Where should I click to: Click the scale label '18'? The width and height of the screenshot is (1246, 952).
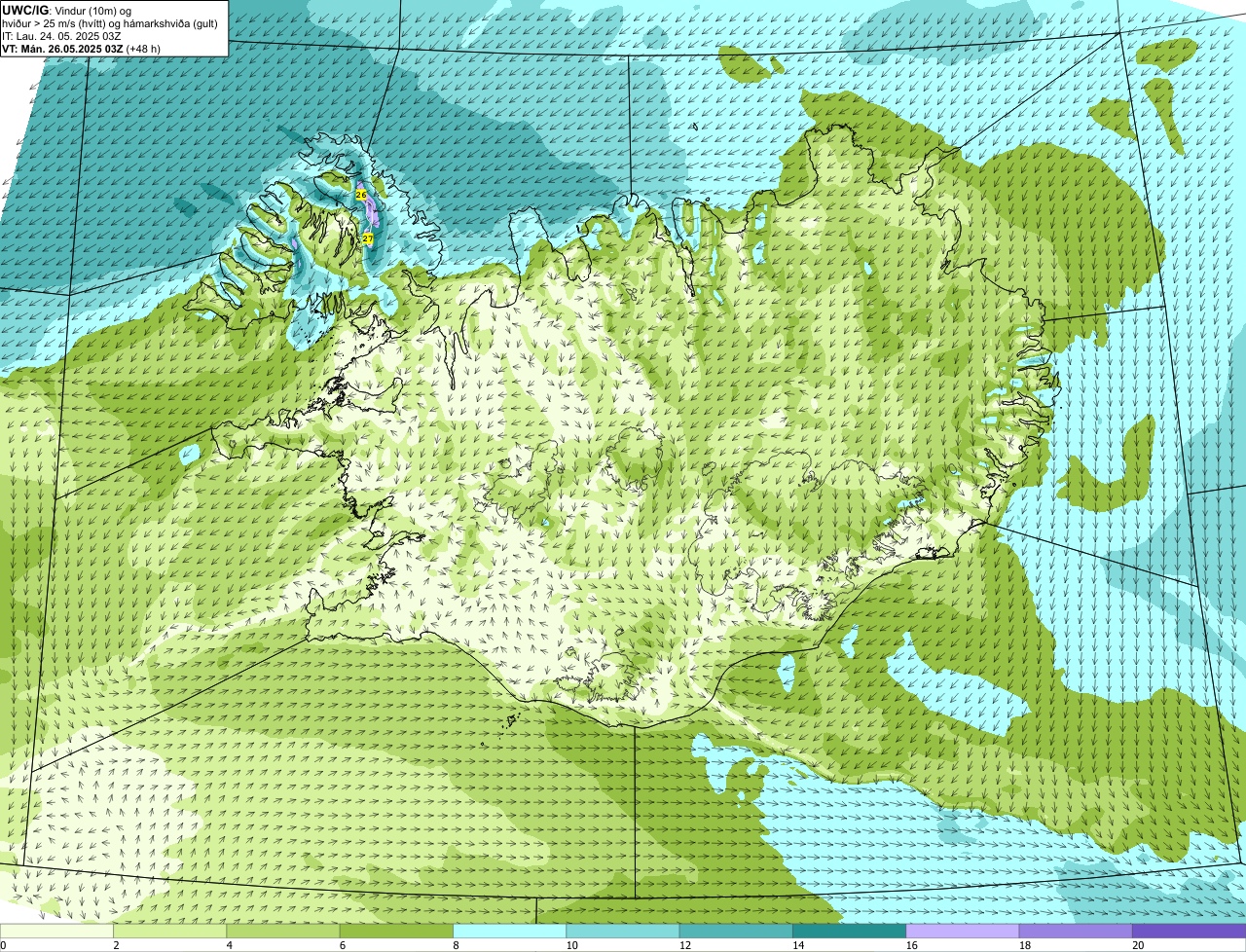click(1025, 945)
